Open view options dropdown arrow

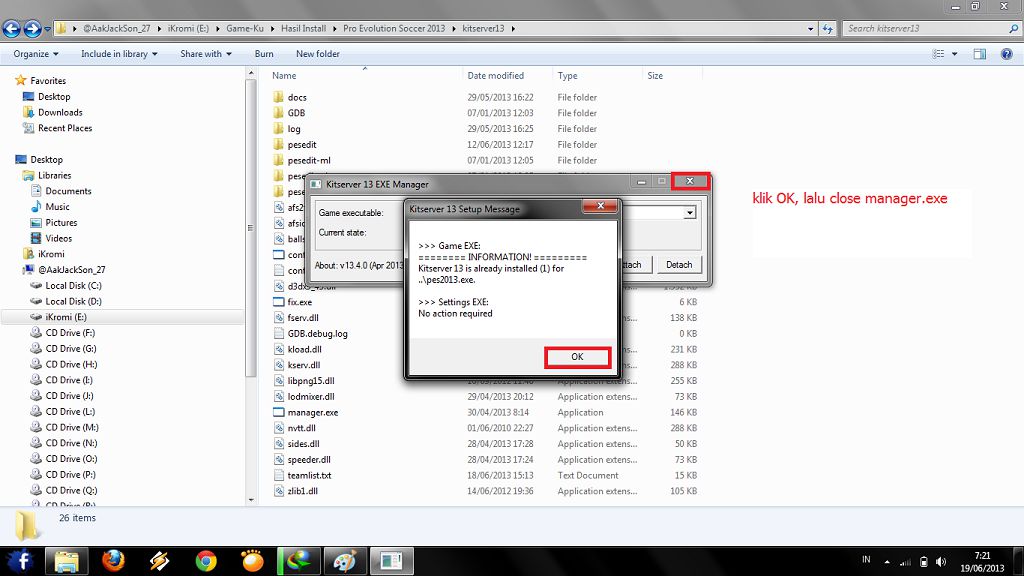955,54
